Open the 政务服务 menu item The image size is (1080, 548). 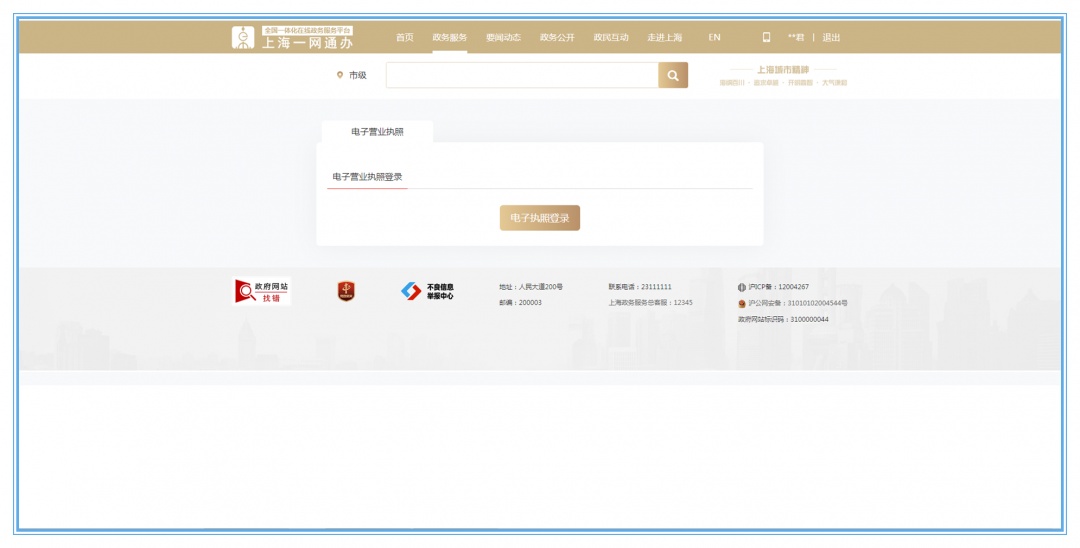pos(450,37)
